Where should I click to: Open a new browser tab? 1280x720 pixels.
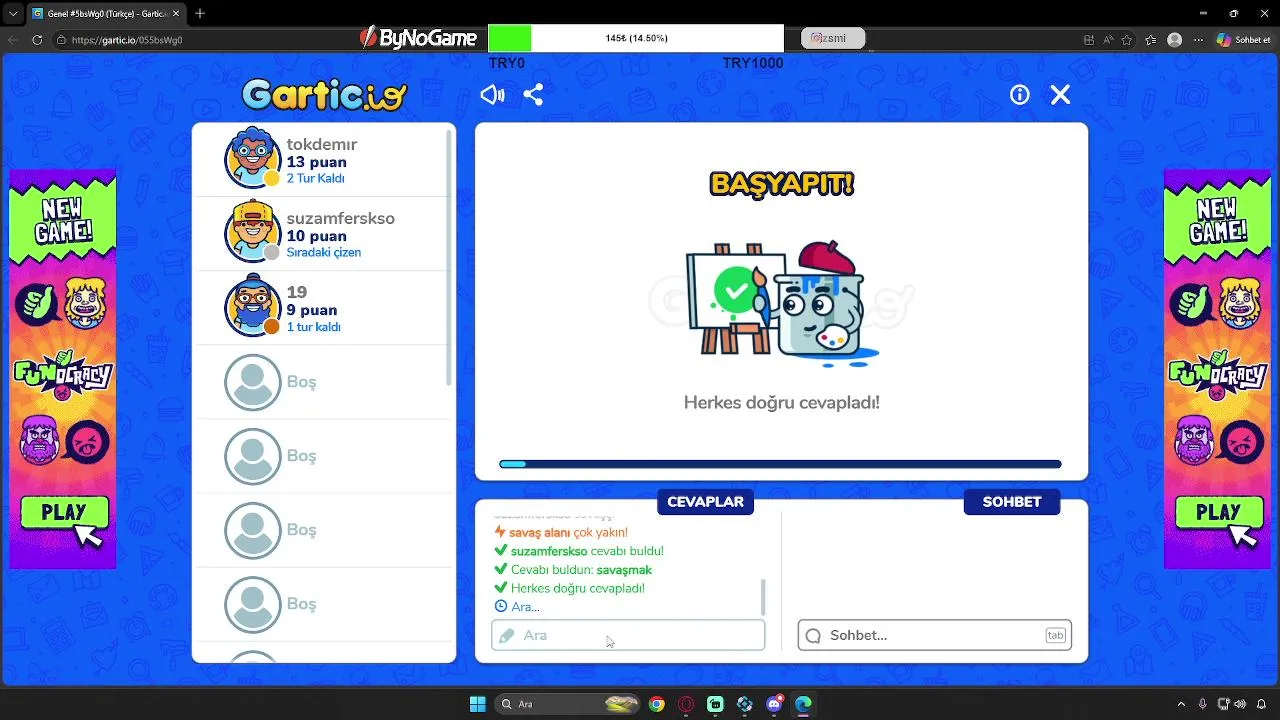pyautogui.click(x=200, y=13)
